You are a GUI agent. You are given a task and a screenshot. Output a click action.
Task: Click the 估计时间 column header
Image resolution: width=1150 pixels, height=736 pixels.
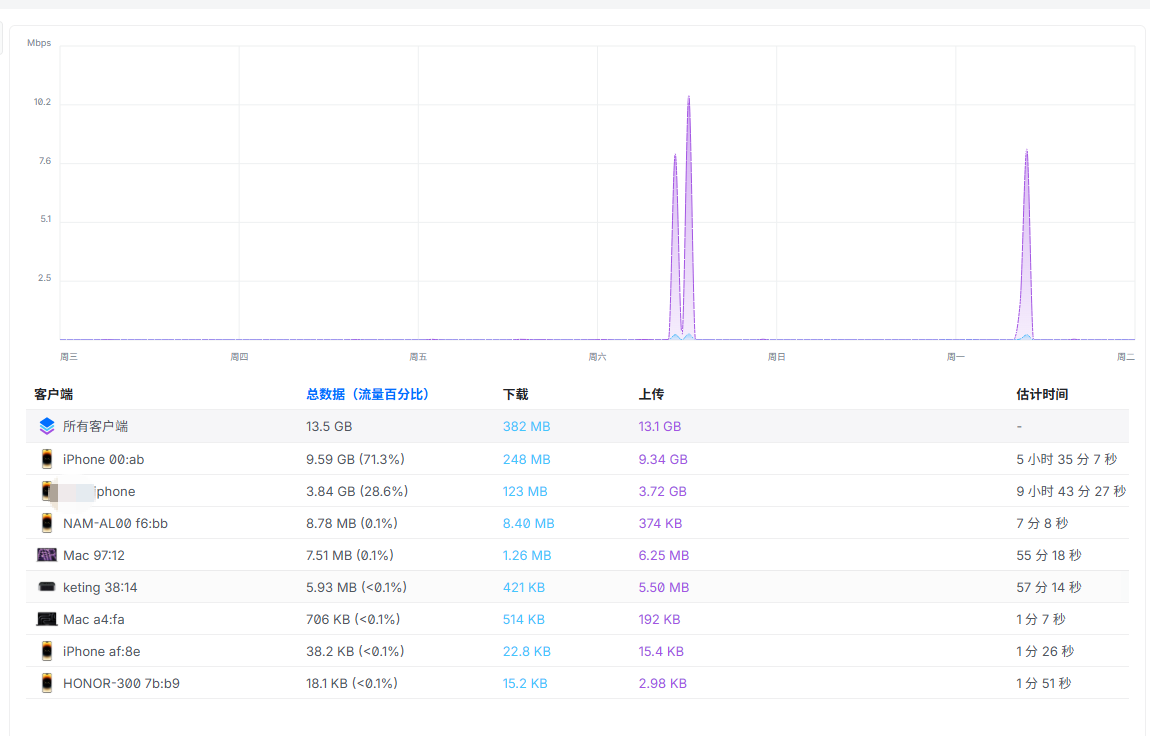click(x=1042, y=394)
